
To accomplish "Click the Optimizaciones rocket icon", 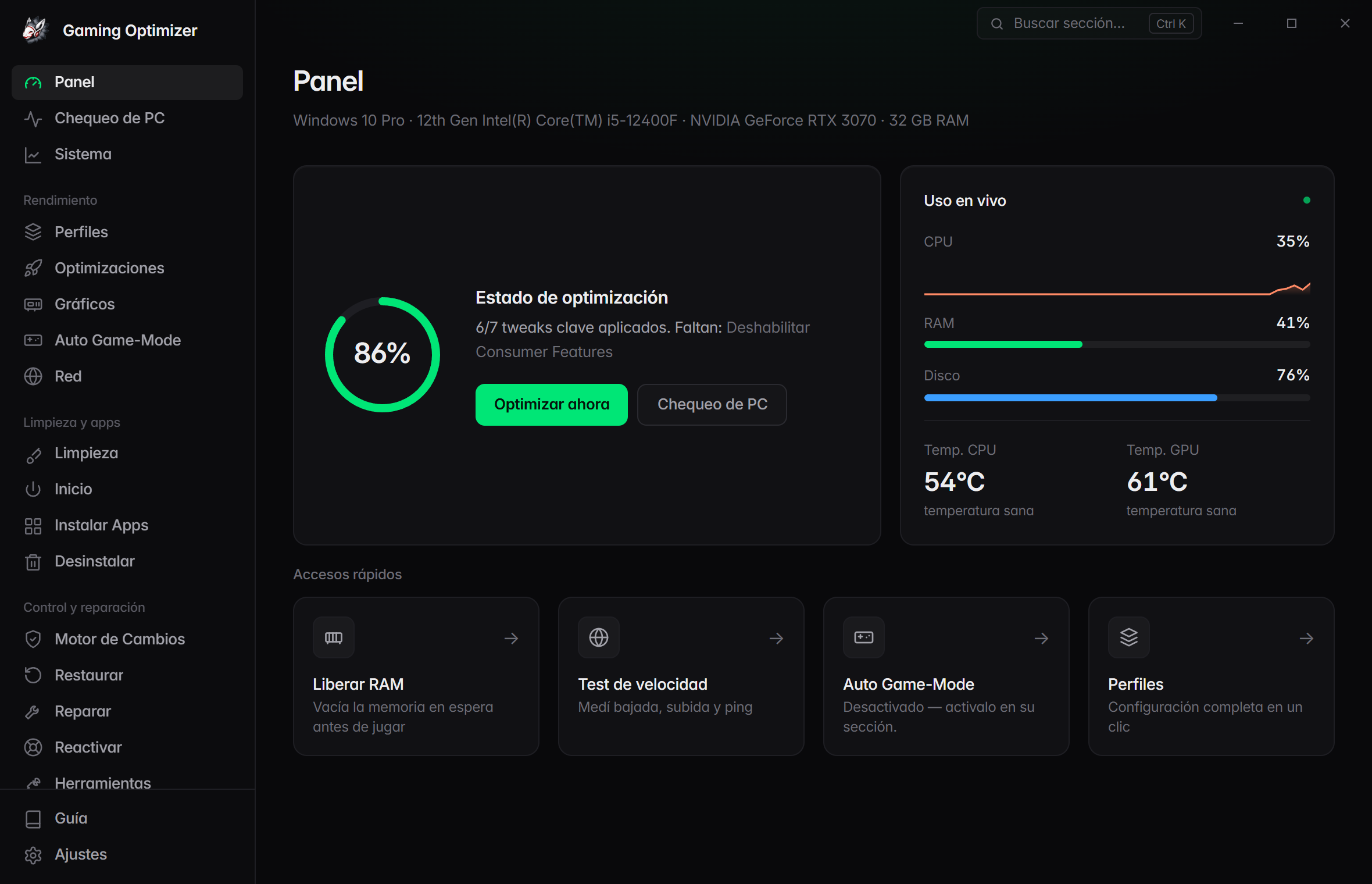I will 33,268.
